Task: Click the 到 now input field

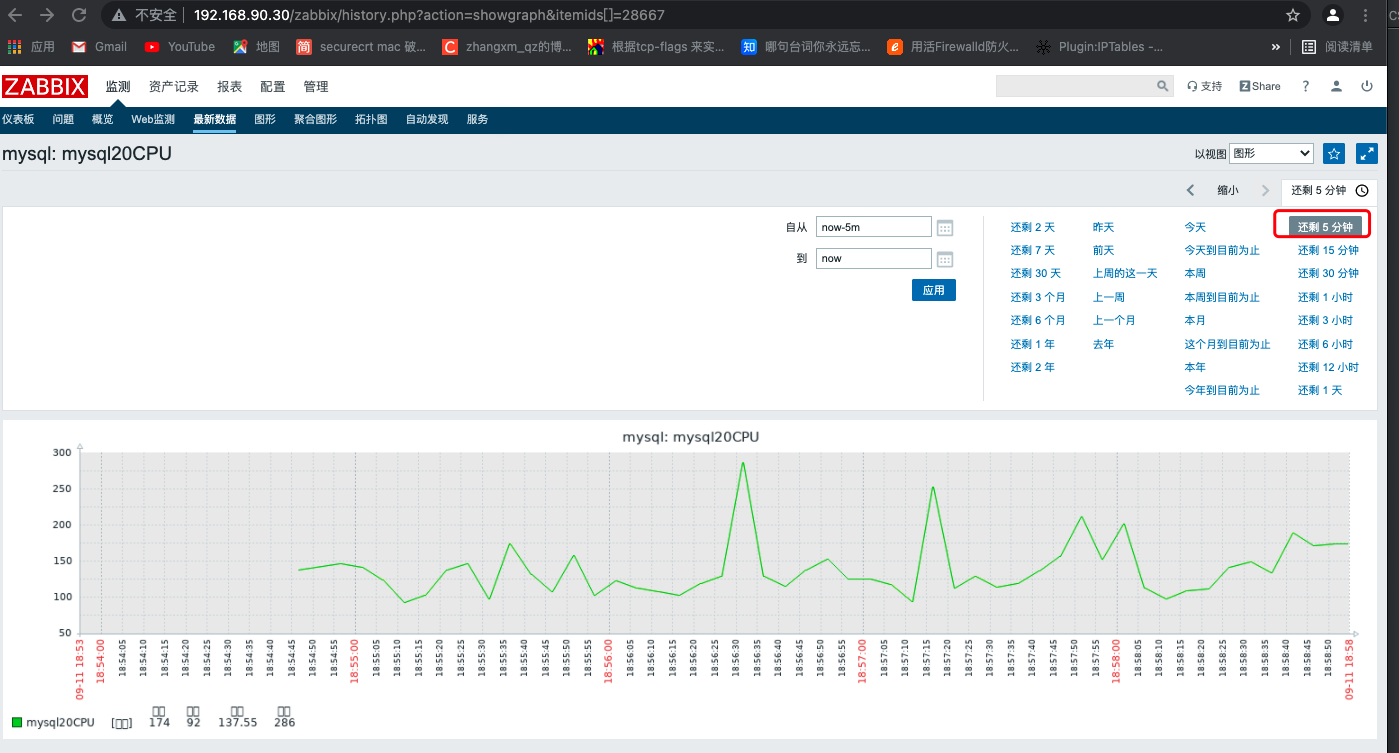Action: 873,258
